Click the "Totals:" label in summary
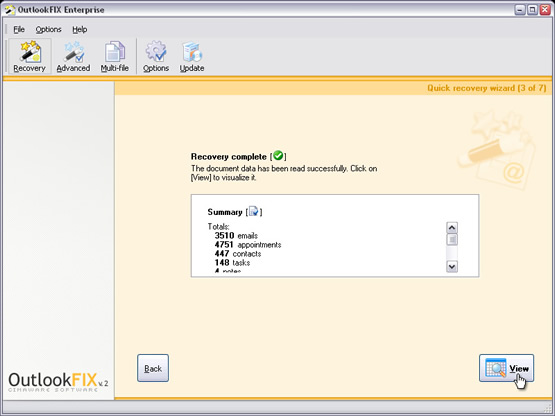Image resolution: width=555 pixels, height=416 pixels. tap(218, 227)
